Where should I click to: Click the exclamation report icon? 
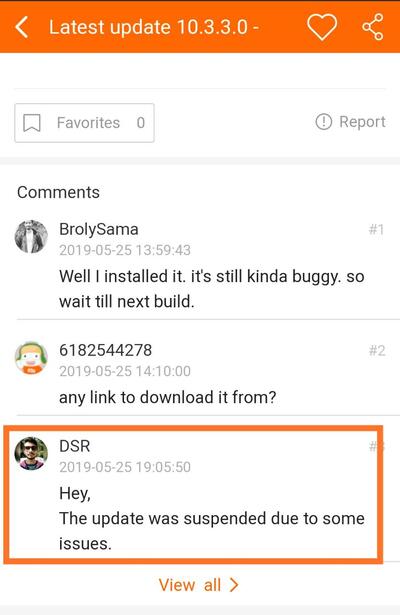(x=324, y=122)
